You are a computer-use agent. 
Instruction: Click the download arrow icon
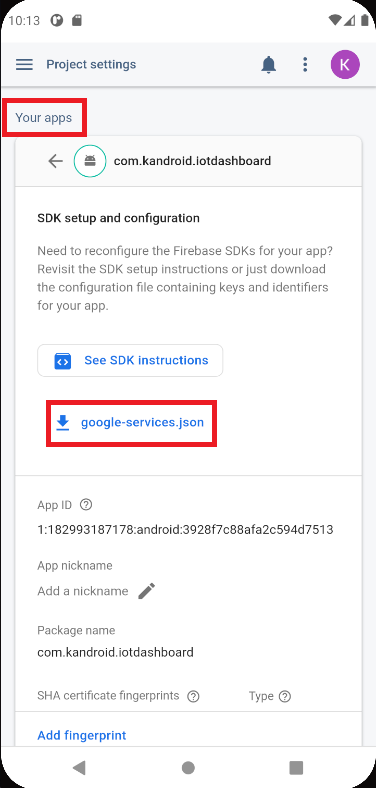(63, 423)
